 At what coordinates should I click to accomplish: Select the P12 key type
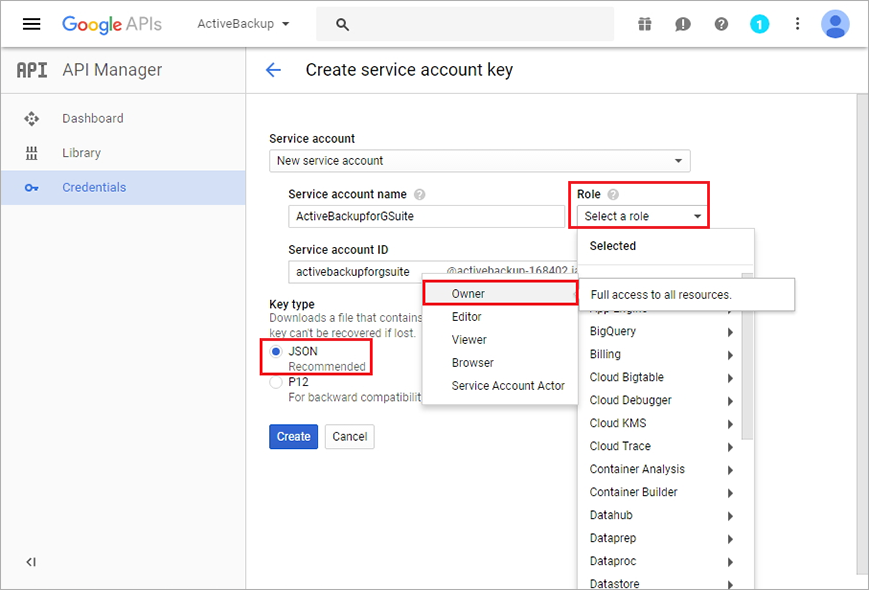[275, 382]
